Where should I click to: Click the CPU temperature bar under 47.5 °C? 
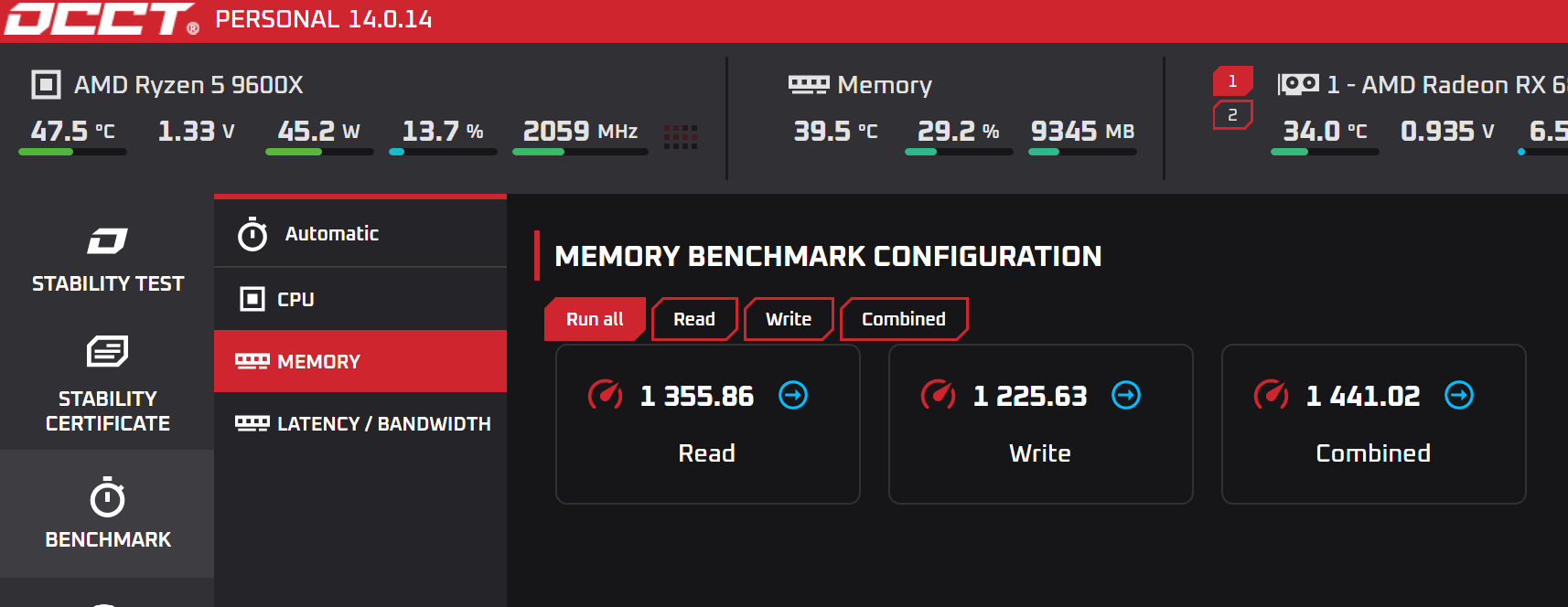tap(72, 152)
